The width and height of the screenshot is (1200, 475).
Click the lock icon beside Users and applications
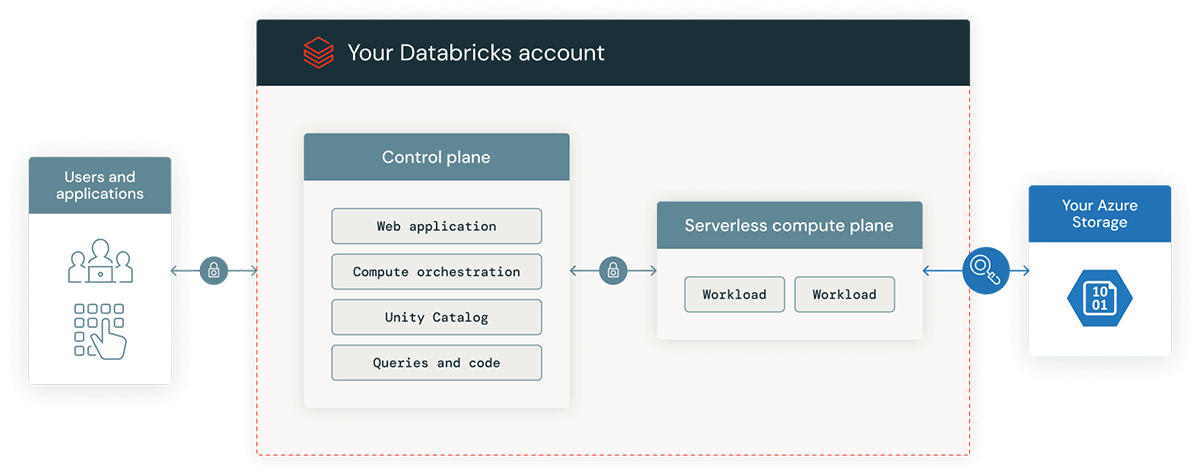pos(214,270)
